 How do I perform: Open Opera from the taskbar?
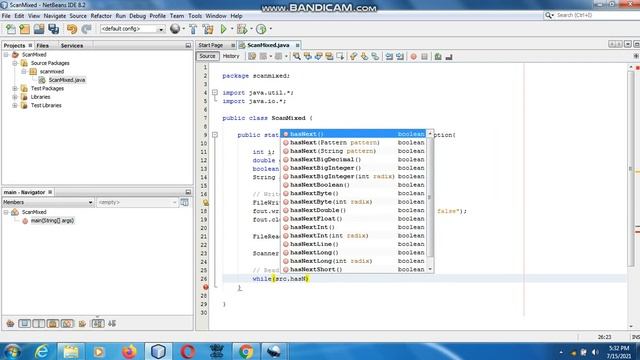pos(187,351)
